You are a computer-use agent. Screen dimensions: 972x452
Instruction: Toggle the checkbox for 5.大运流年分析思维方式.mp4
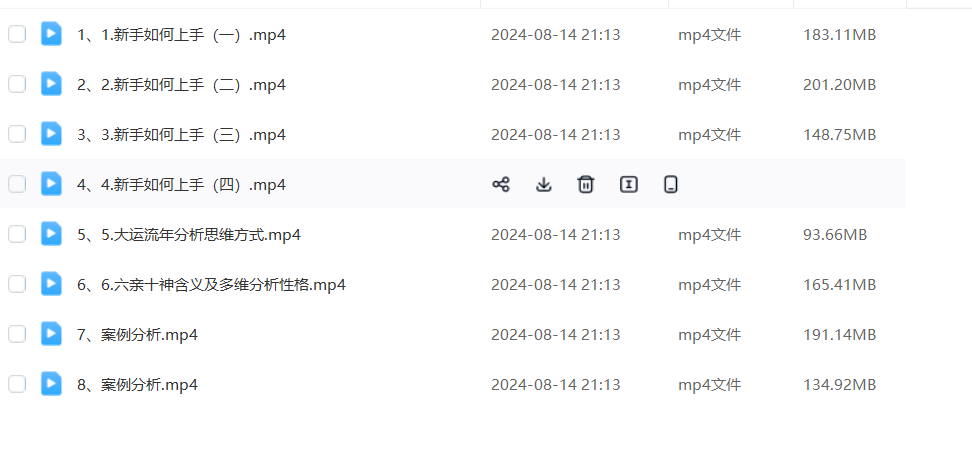pyautogui.click(x=17, y=234)
